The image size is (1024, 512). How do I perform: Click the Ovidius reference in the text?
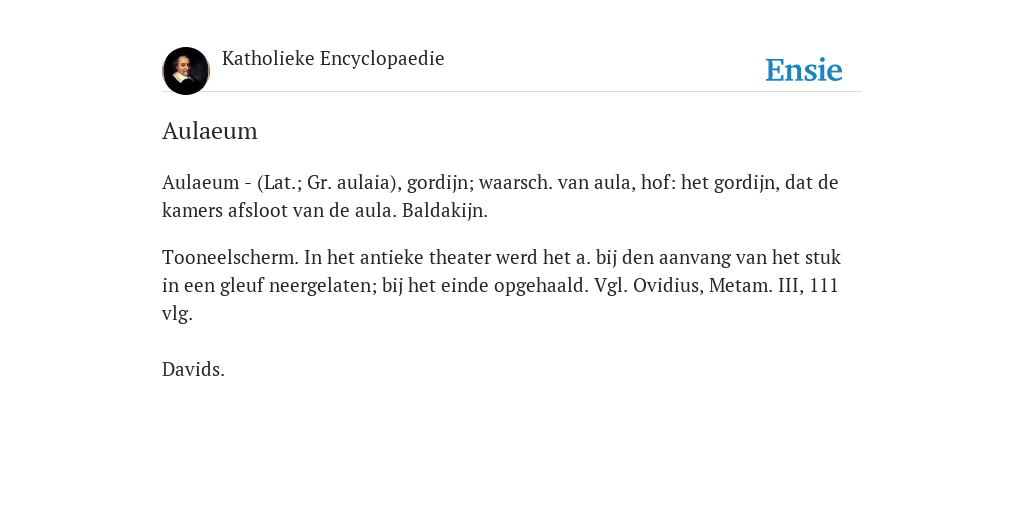[x=668, y=285]
